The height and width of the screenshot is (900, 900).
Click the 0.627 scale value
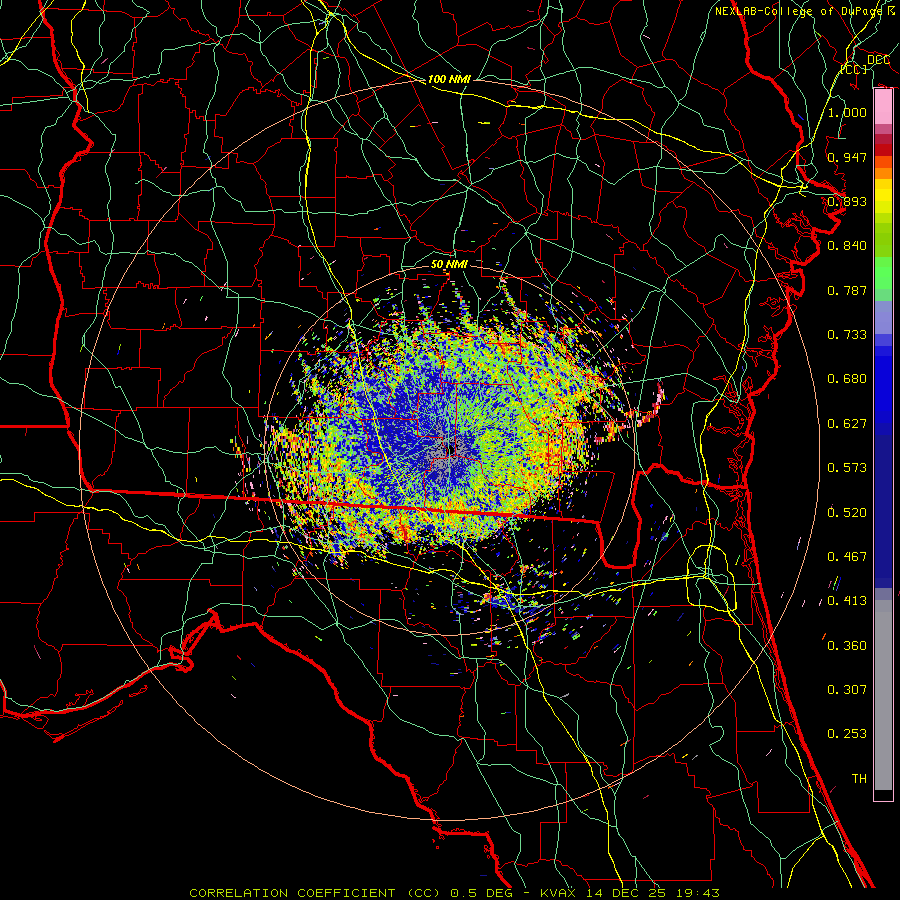click(x=847, y=424)
